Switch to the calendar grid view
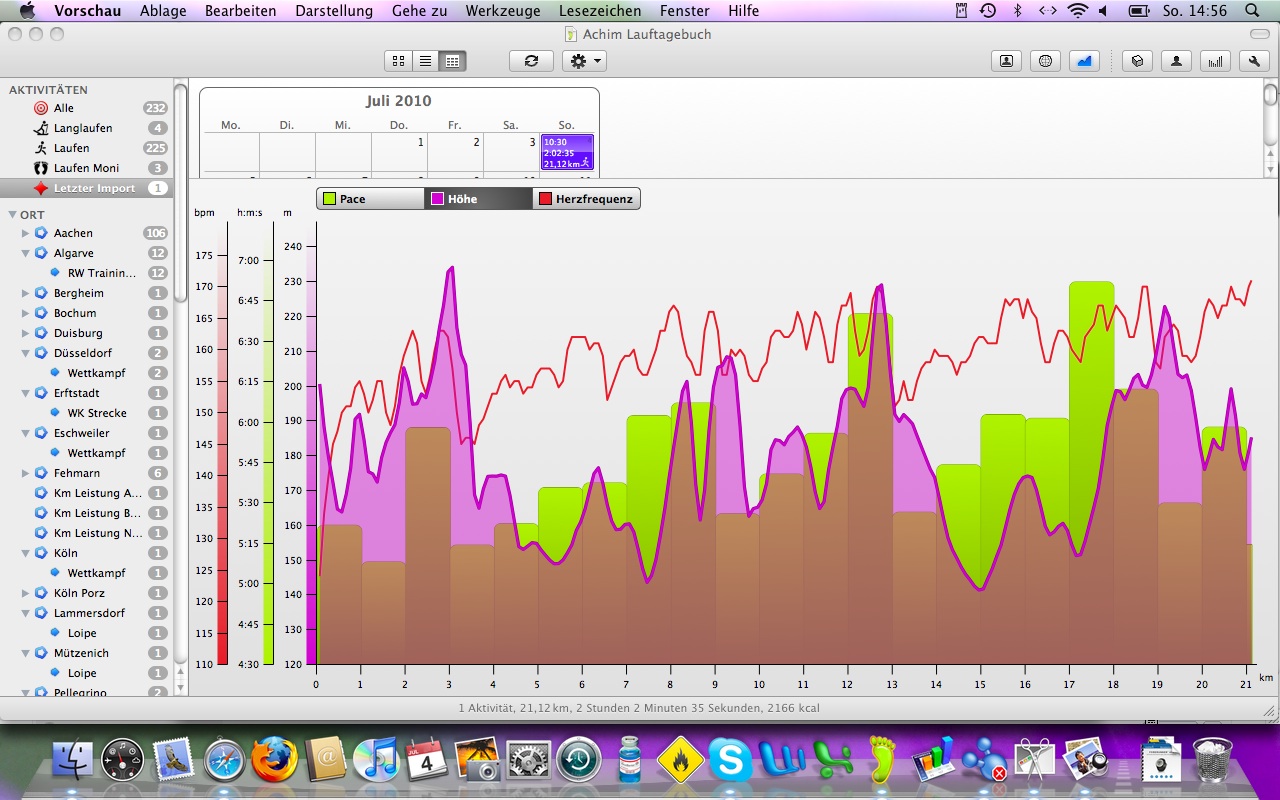The height and width of the screenshot is (800, 1280). pos(452,61)
